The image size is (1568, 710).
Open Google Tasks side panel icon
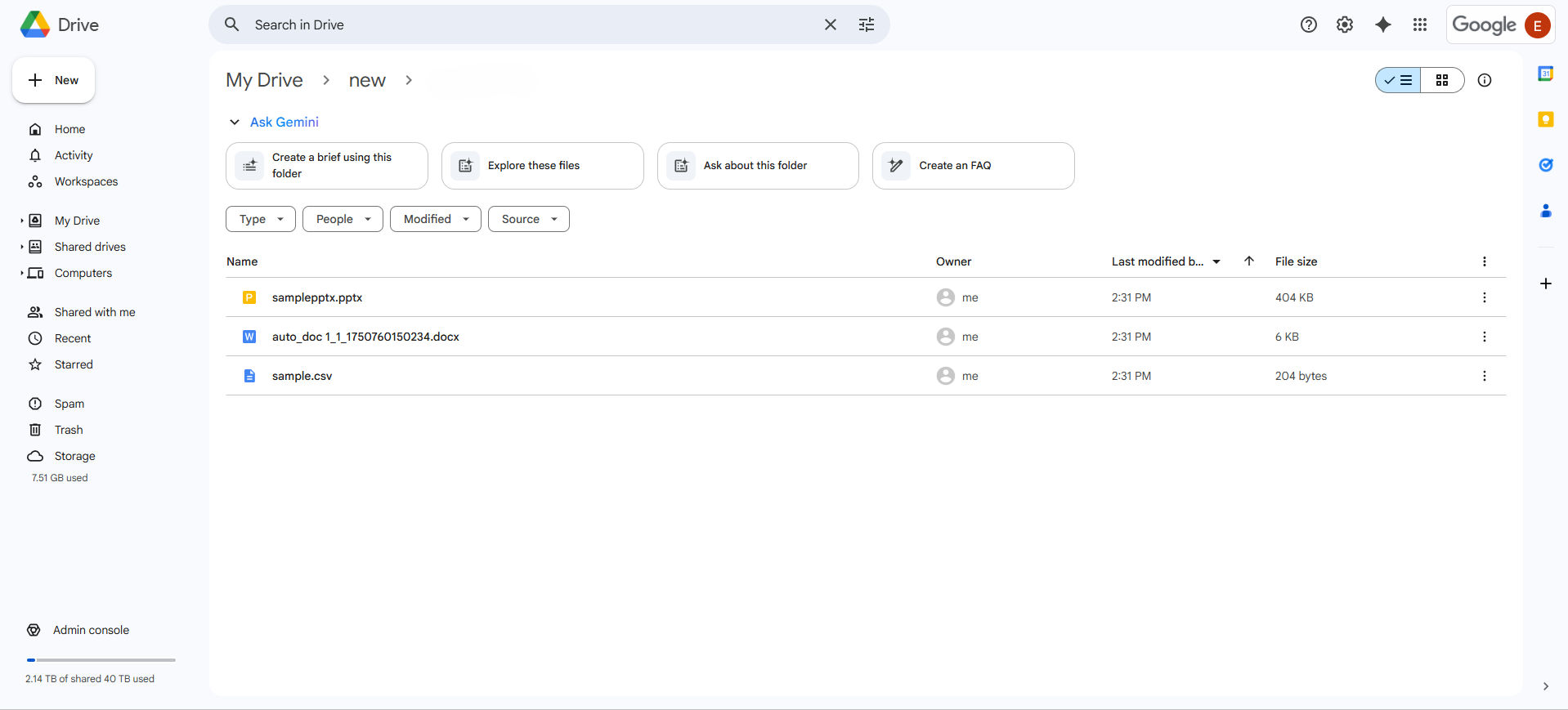pos(1545,165)
